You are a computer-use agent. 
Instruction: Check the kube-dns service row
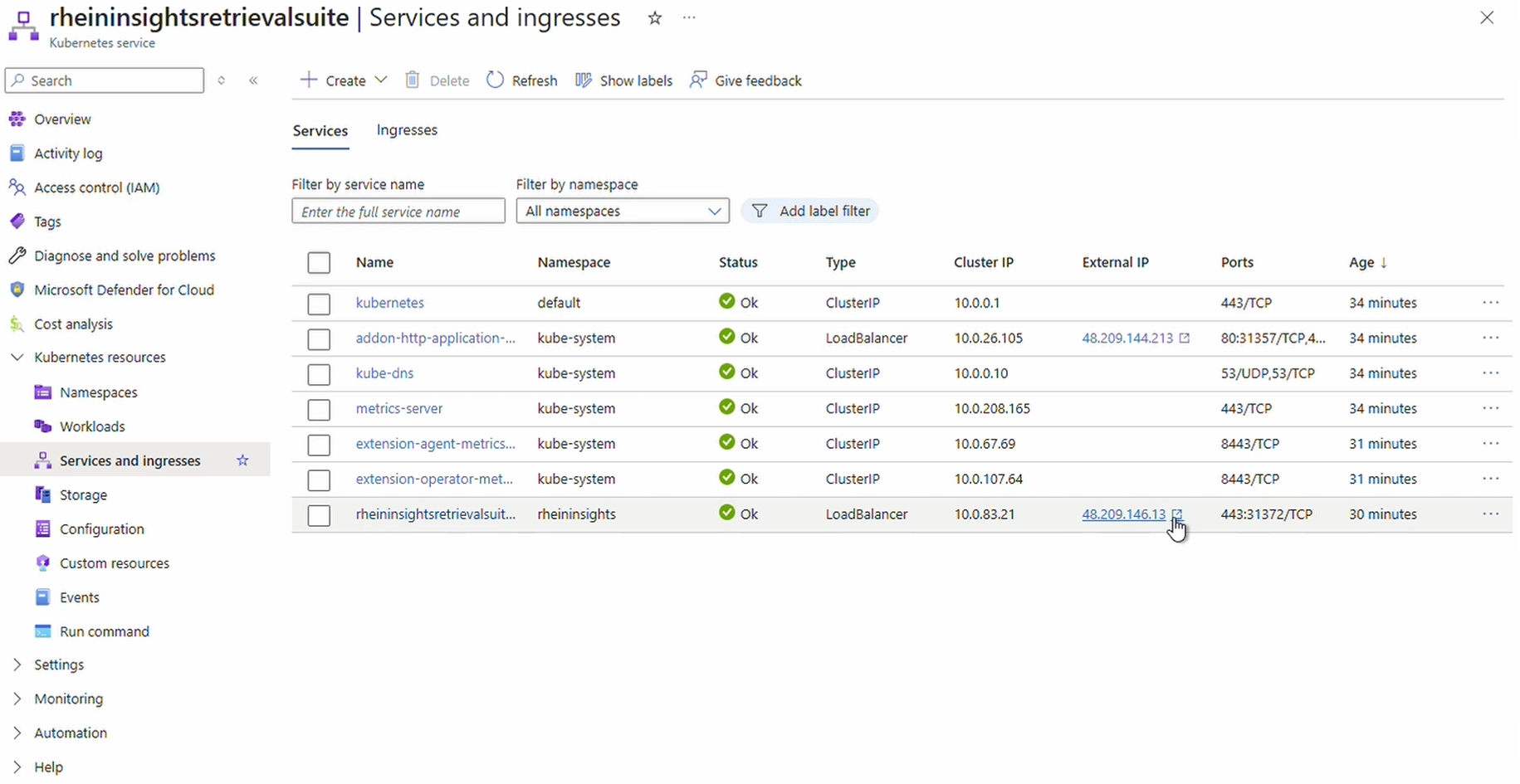point(319,374)
